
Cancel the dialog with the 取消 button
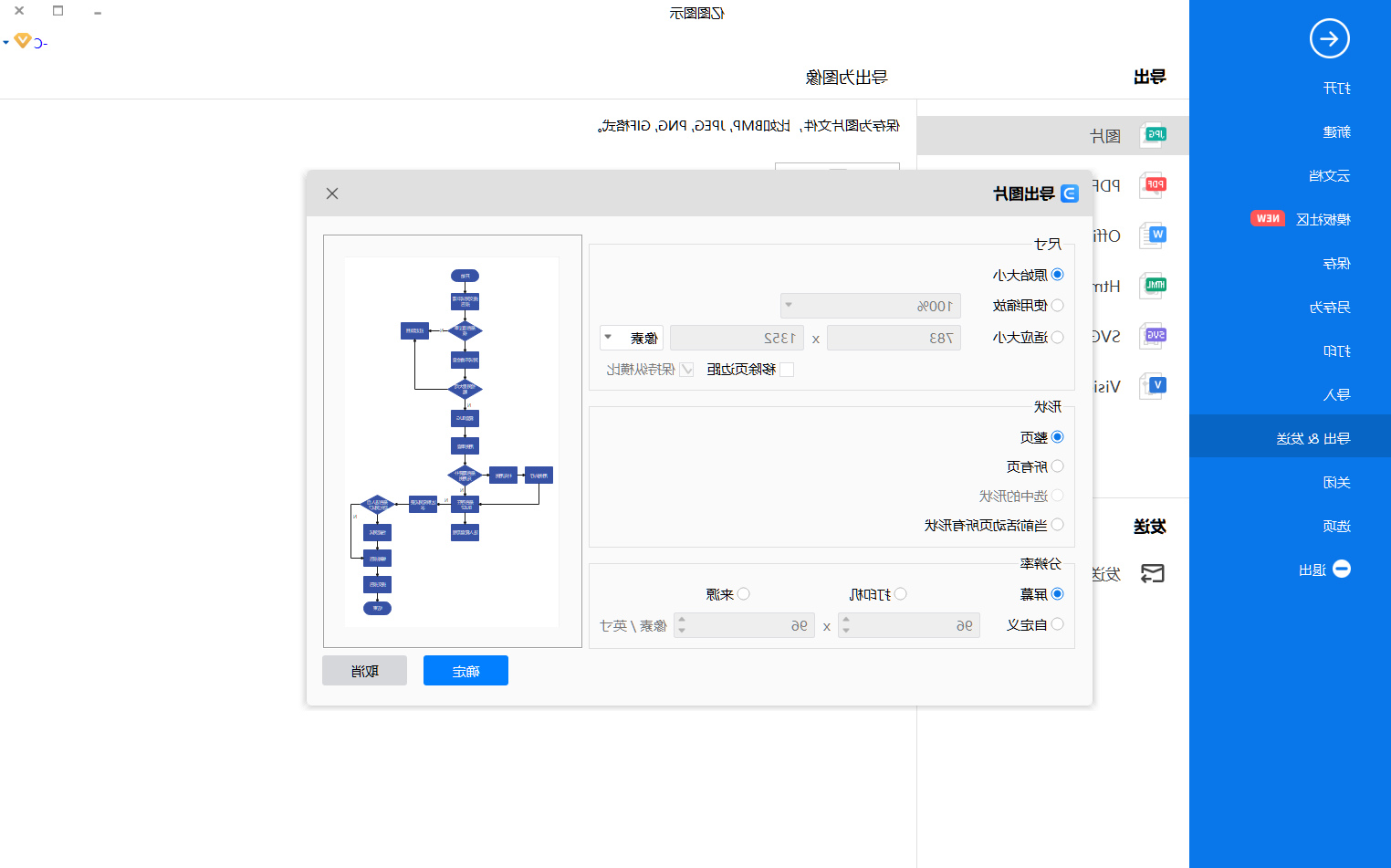(x=364, y=670)
